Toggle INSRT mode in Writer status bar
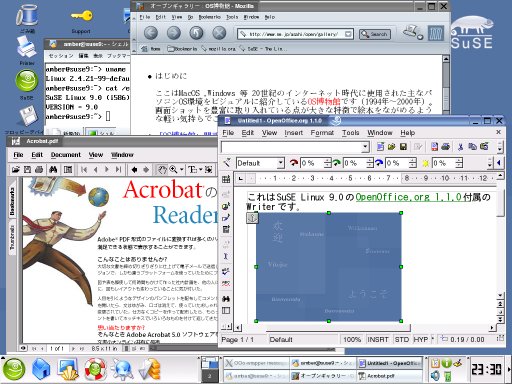This screenshot has height=384, width=512. click(x=378, y=339)
